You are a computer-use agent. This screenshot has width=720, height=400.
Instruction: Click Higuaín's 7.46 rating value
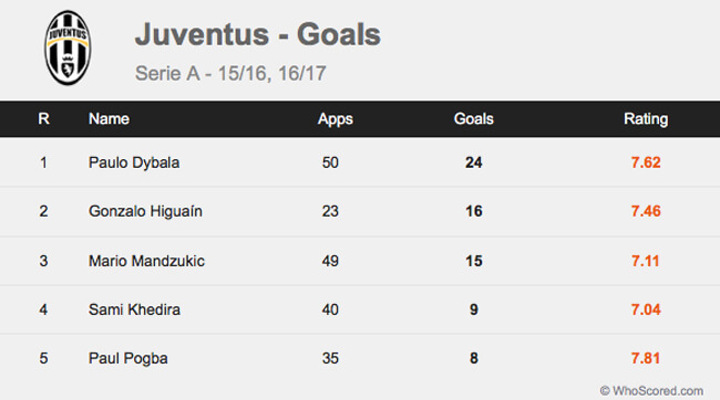[646, 211]
